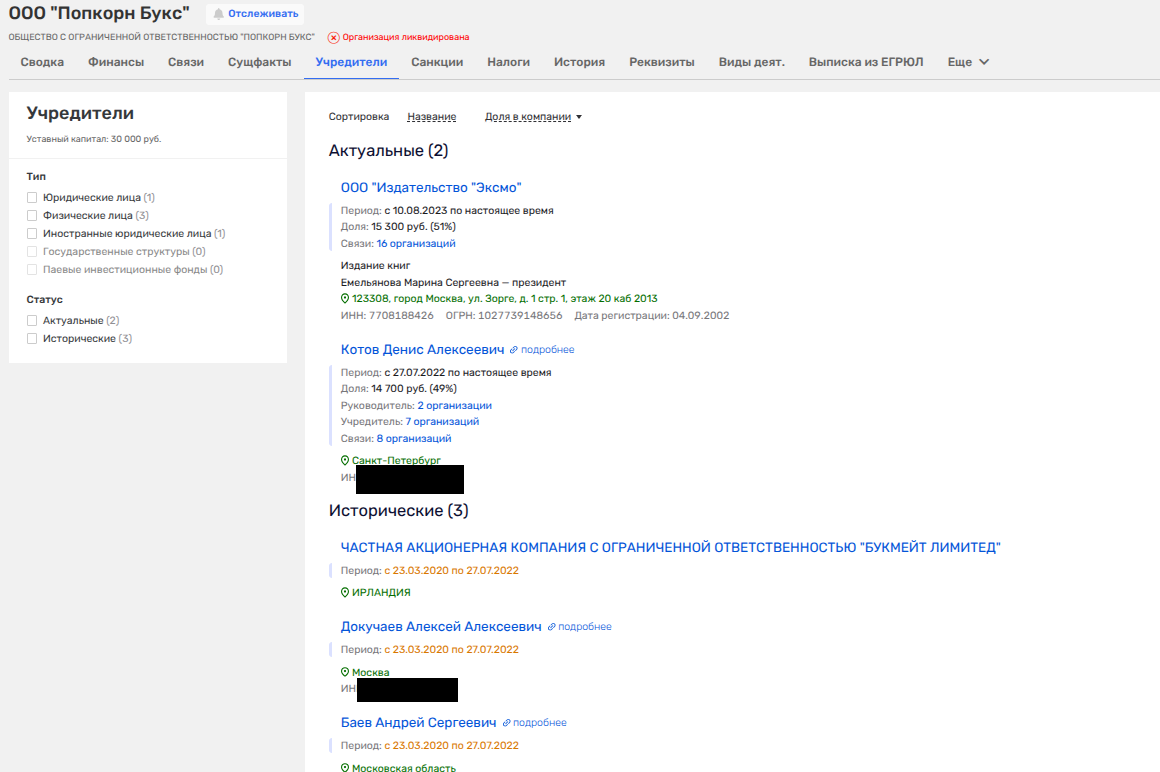Image resolution: width=1160 pixels, height=772 pixels.
Task: Click link icon beside Докучаев Алексей Алексеевич
Action: 551,627
